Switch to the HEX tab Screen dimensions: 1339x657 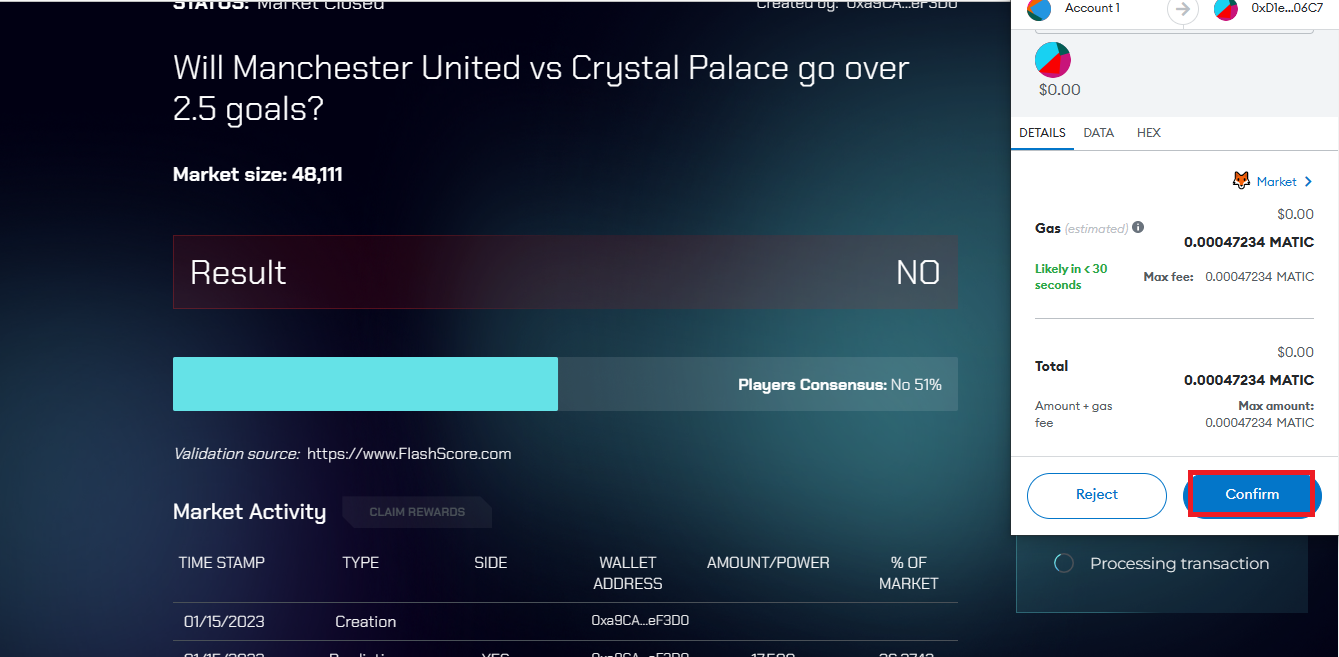pyautogui.click(x=1149, y=133)
